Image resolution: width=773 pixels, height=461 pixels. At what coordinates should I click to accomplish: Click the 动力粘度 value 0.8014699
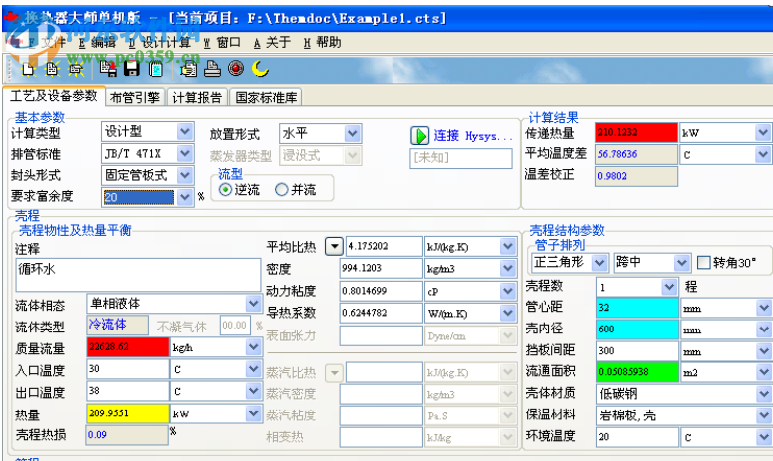[x=381, y=291]
